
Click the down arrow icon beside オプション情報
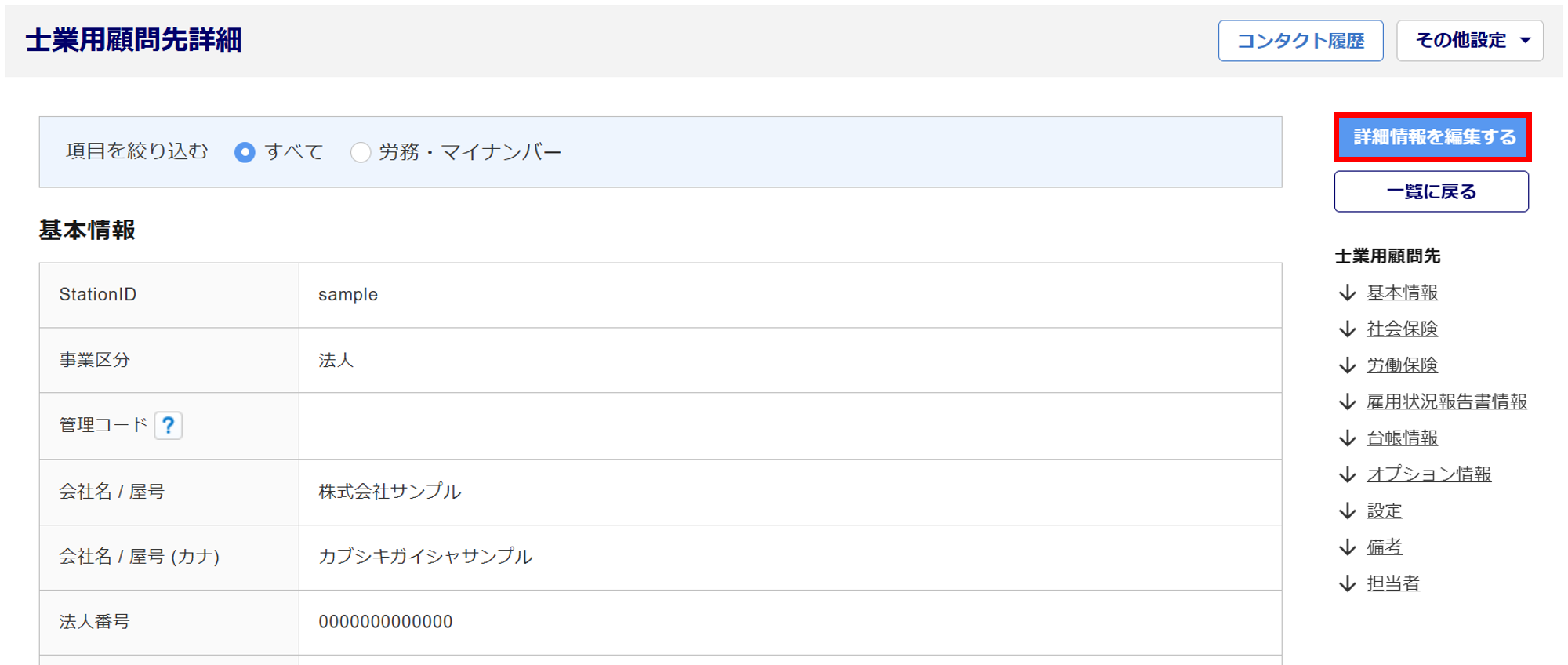[x=1347, y=474]
